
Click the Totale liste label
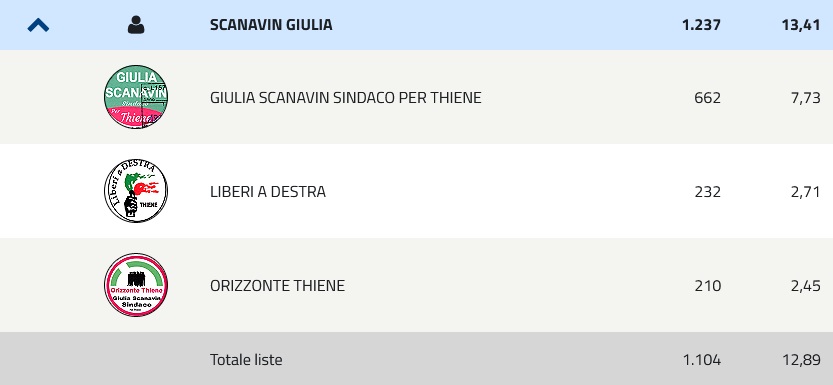tap(246, 360)
